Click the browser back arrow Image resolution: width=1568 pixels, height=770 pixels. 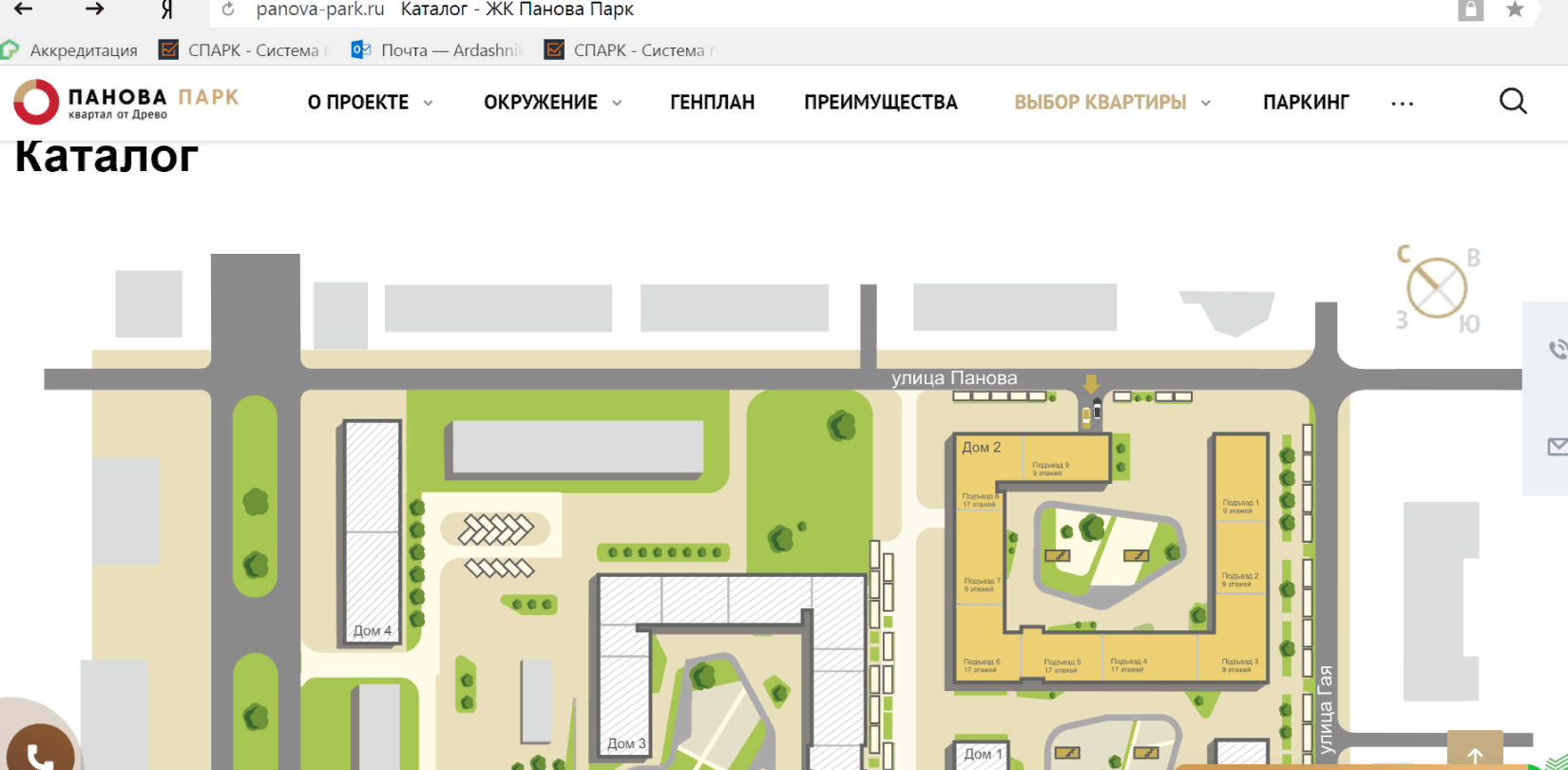[x=24, y=10]
